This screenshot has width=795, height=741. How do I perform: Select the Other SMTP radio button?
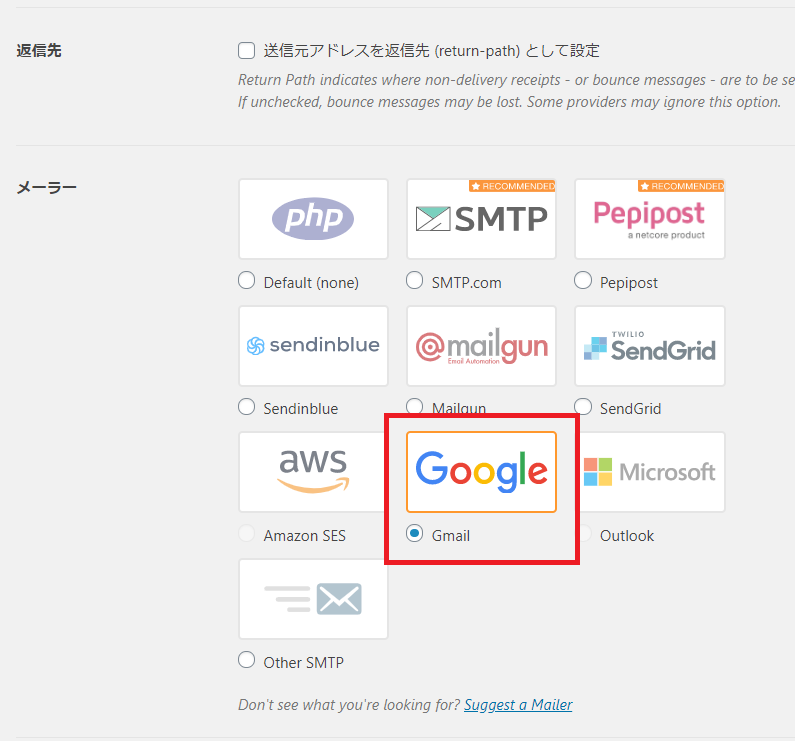click(x=246, y=660)
